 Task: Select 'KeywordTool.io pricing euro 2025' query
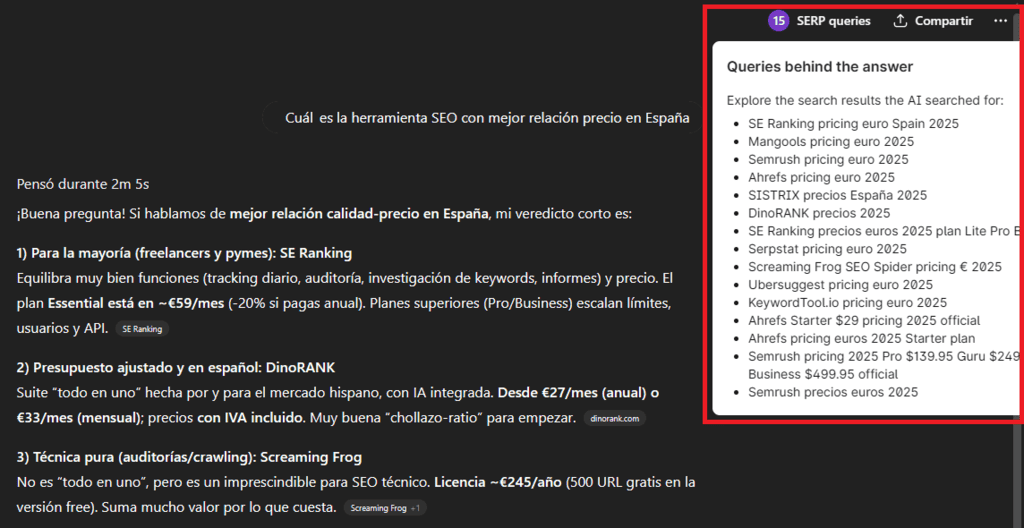point(847,303)
